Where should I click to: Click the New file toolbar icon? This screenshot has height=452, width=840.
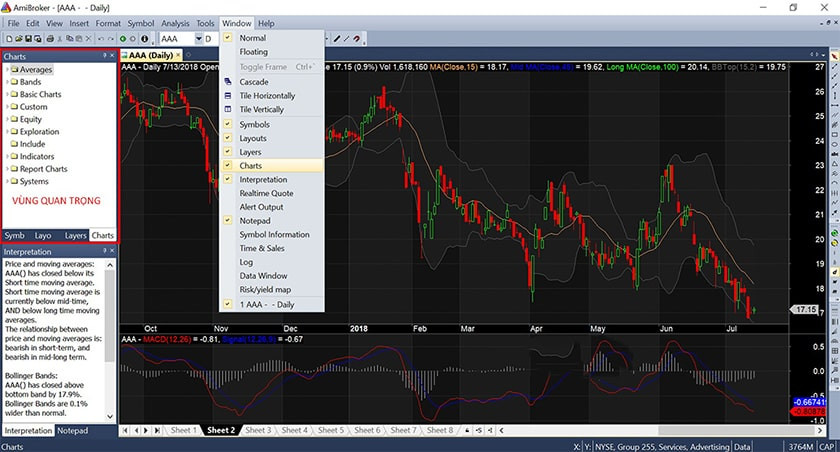coord(8,38)
